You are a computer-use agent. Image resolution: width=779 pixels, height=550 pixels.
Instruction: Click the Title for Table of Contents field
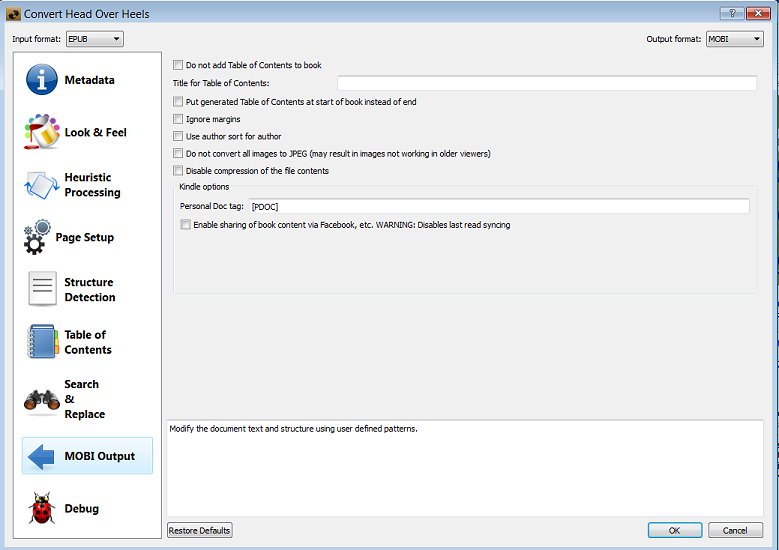[x=546, y=83]
